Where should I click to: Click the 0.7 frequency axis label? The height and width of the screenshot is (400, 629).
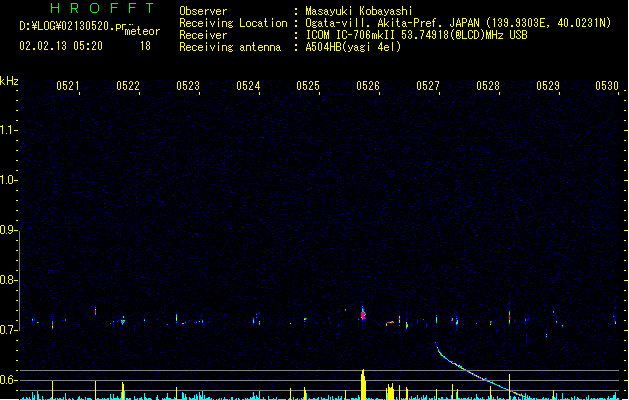pyautogui.click(x=7, y=330)
